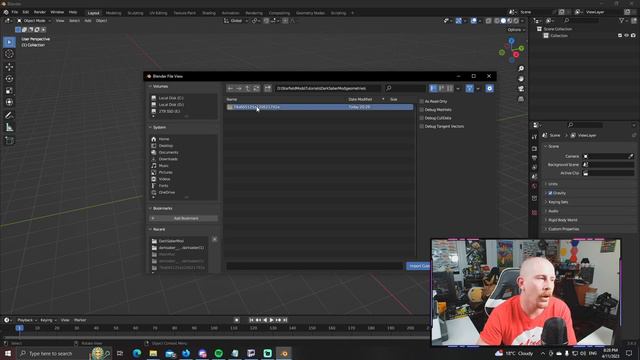Choose the Add Cube tool
Screen dimensions: 640x360
(x=9, y=141)
